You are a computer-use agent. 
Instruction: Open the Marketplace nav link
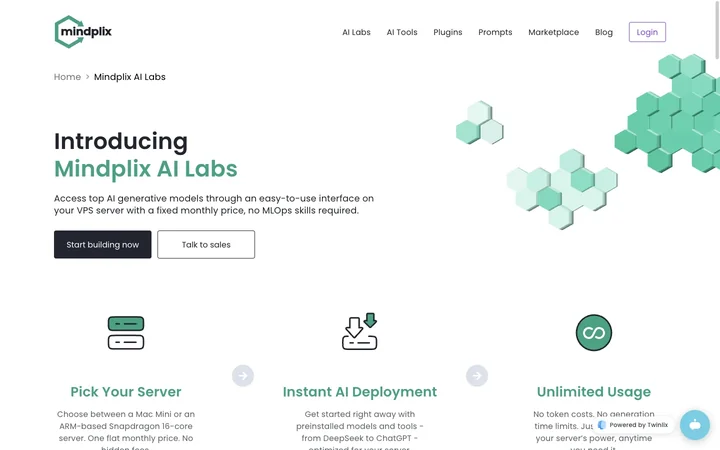[553, 32]
